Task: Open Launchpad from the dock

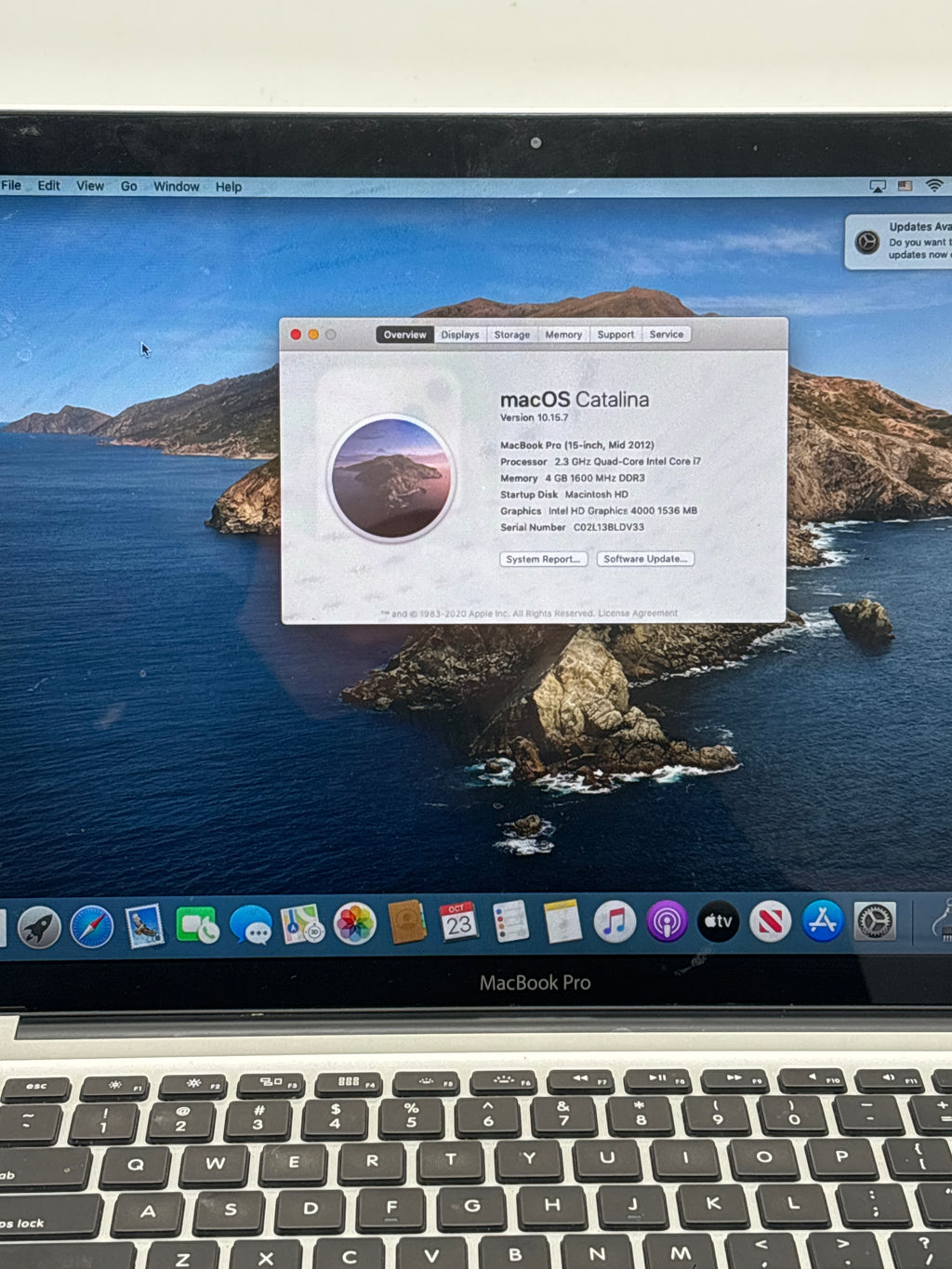Action: tap(39, 928)
